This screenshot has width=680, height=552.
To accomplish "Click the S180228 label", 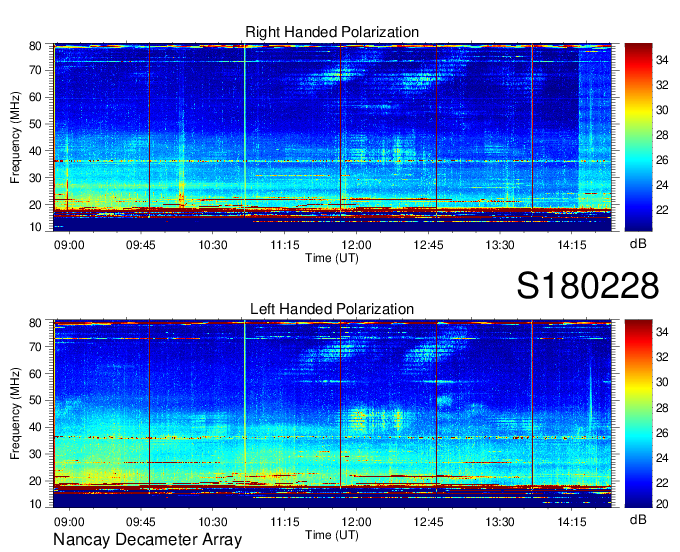I will pyautogui.click(x=588, y=286).
